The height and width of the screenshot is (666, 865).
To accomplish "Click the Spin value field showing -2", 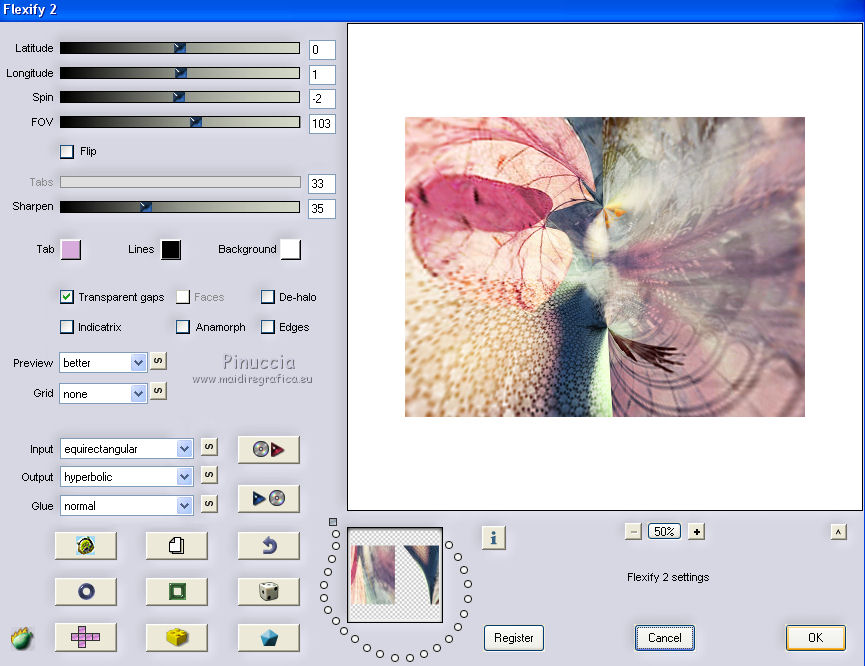I will (x=322, y=99).
